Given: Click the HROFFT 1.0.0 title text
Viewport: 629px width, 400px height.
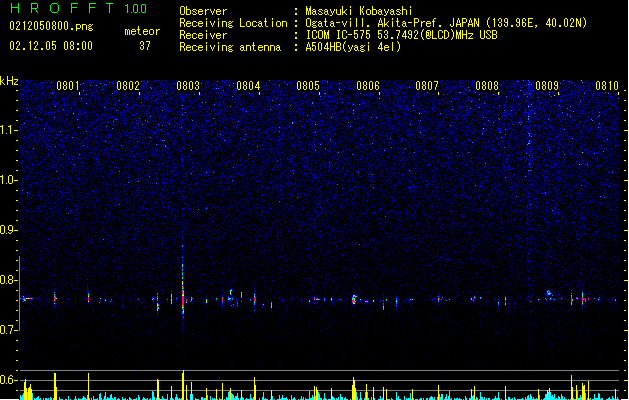Looking at the screenshot, I should (x=79, y=8).
